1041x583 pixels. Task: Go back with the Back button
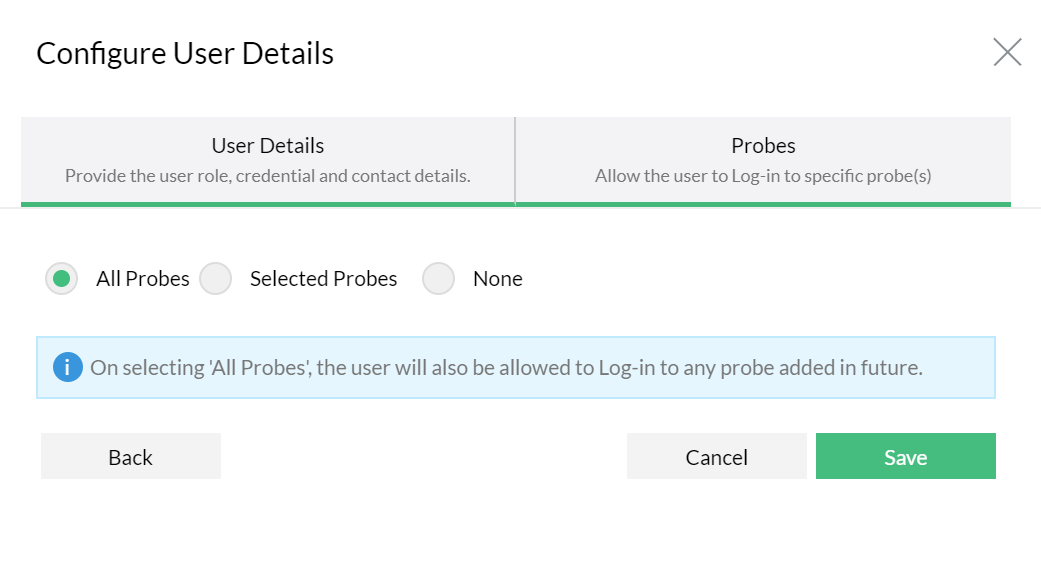pyautogui.click(x=131, y=457)
